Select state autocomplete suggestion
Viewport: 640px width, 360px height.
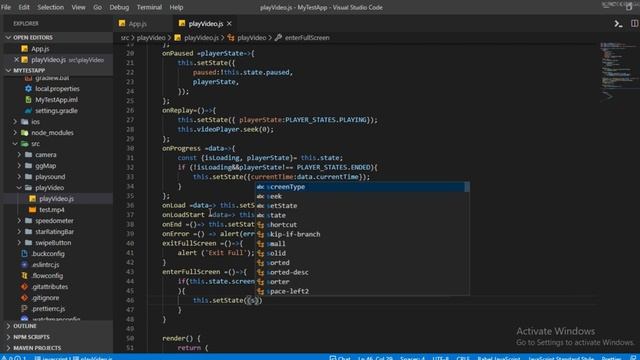click(362, 216)
